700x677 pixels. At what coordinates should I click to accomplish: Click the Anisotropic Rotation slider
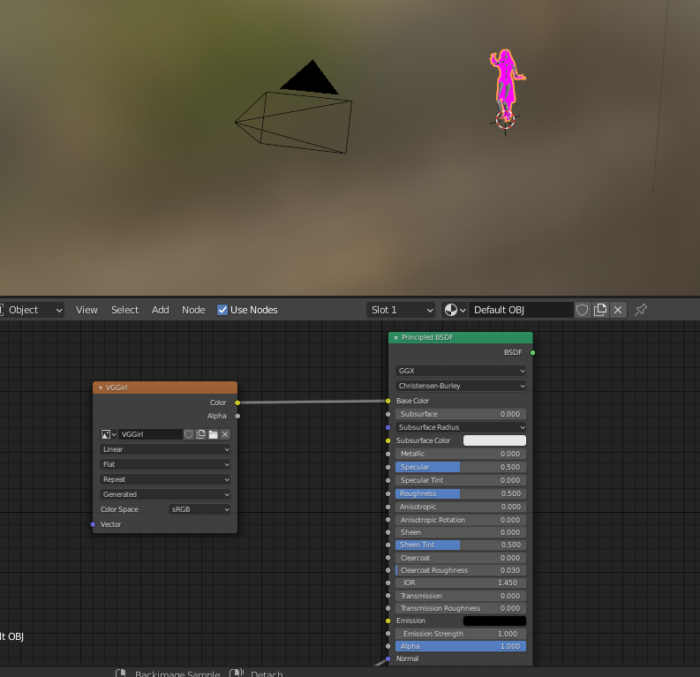coord(461,520)
